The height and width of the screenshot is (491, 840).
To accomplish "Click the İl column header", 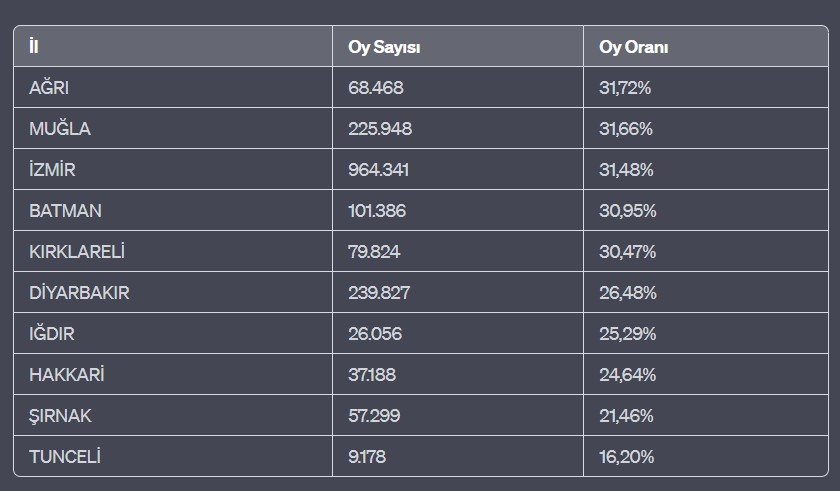I will 35,47.
